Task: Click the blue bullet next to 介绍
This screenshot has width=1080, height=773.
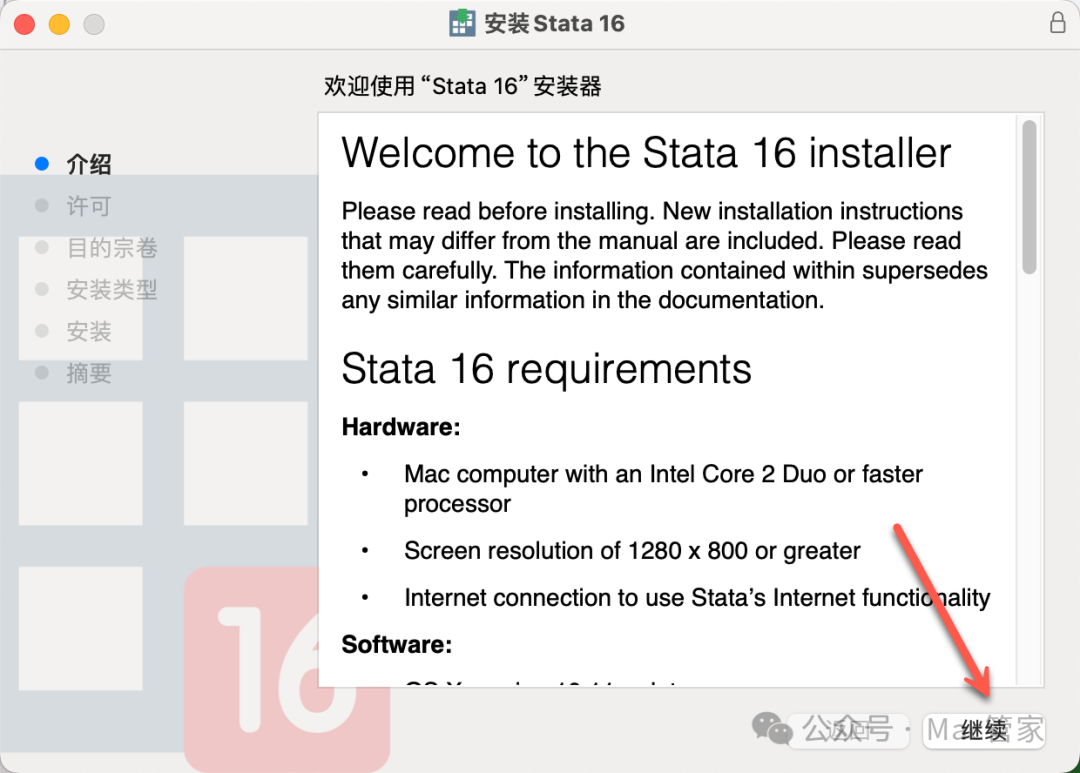Action: pyautogui.click(x=42, y=163)
